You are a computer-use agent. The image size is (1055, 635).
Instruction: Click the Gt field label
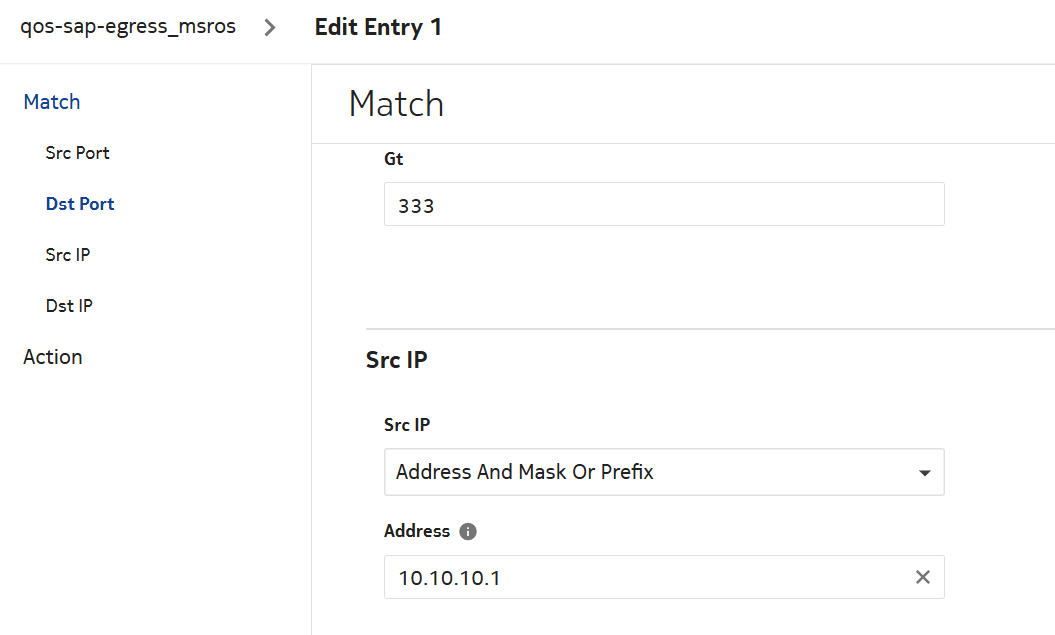[394, 159]
